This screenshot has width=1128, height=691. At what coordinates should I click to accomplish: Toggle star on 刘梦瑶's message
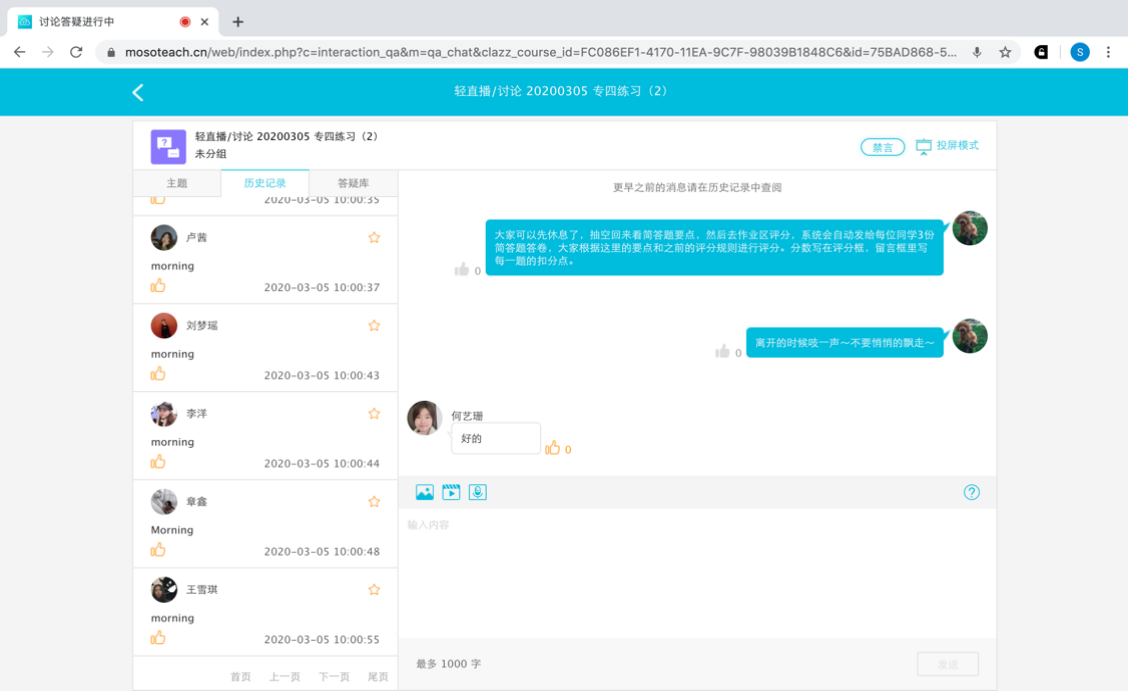click(x=374, y=326)
